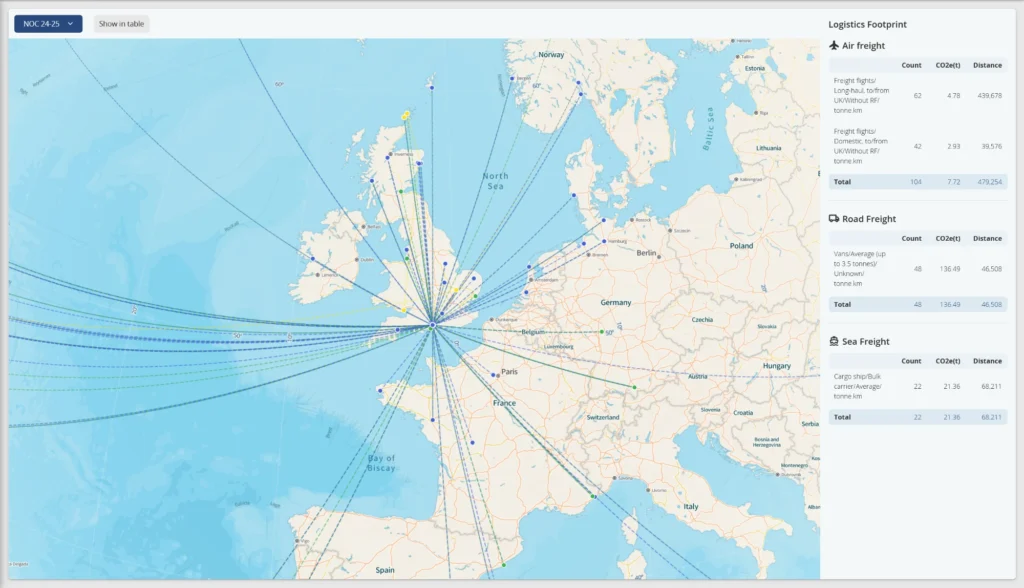Click the Road Freight section heading
This screenshot has height=588, width=1024.
click(x=869, y=219)
